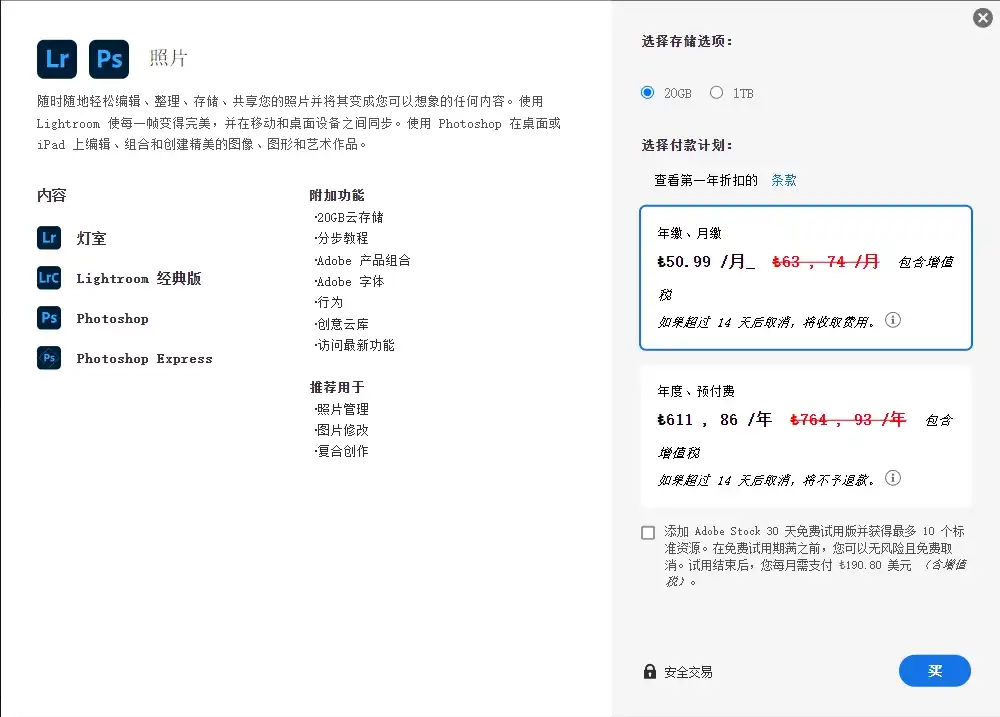Click the Adobe 产品组合 feature item

point(362,260)
